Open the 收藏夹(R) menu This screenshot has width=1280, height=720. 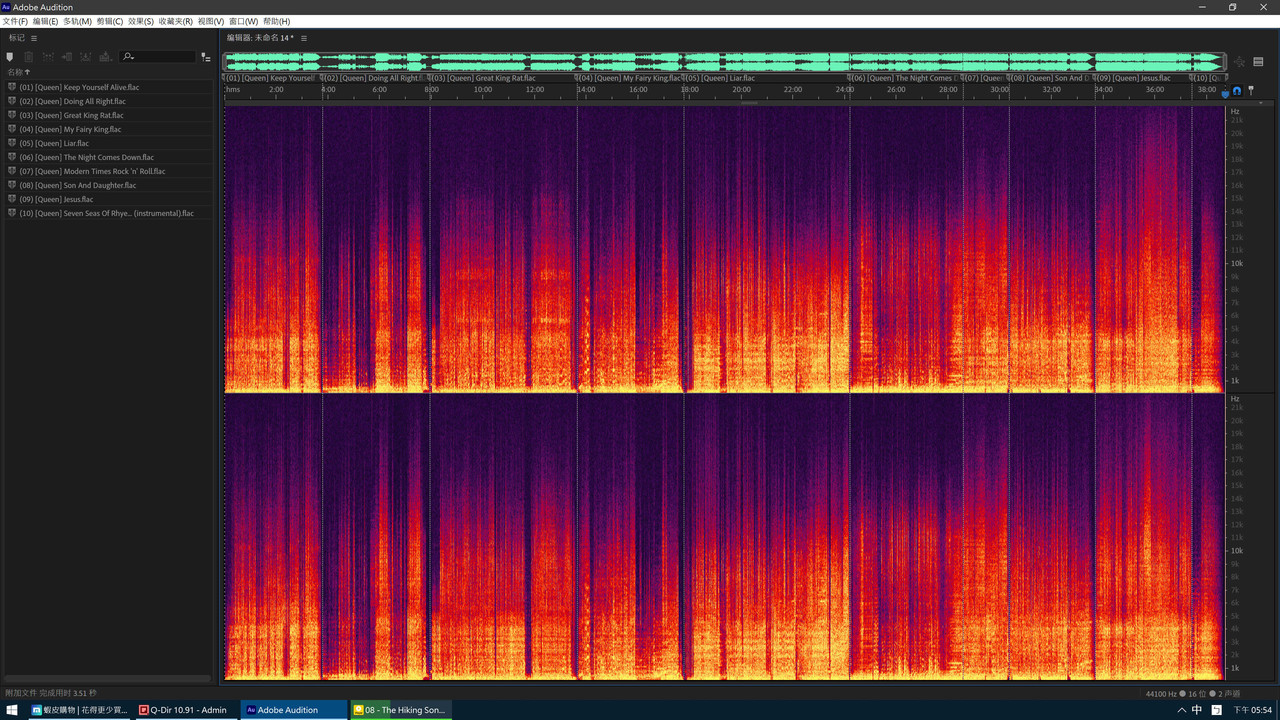pyautogui.click(x=176, y=21)
